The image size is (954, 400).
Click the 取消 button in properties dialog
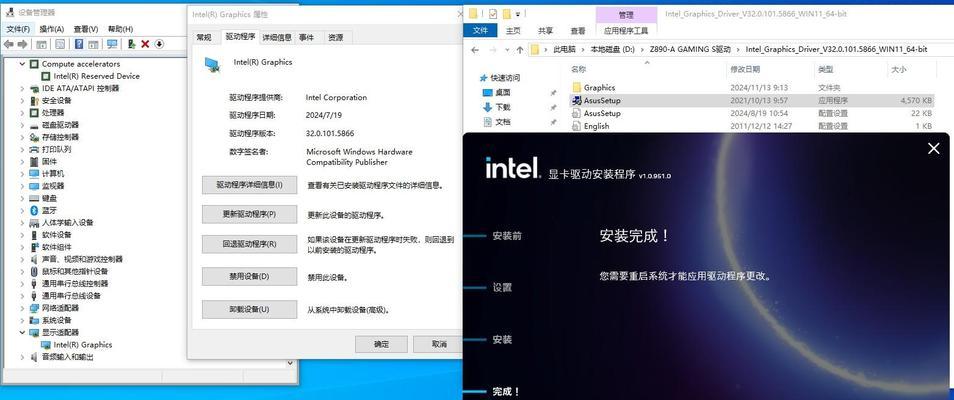click(439, 344)
